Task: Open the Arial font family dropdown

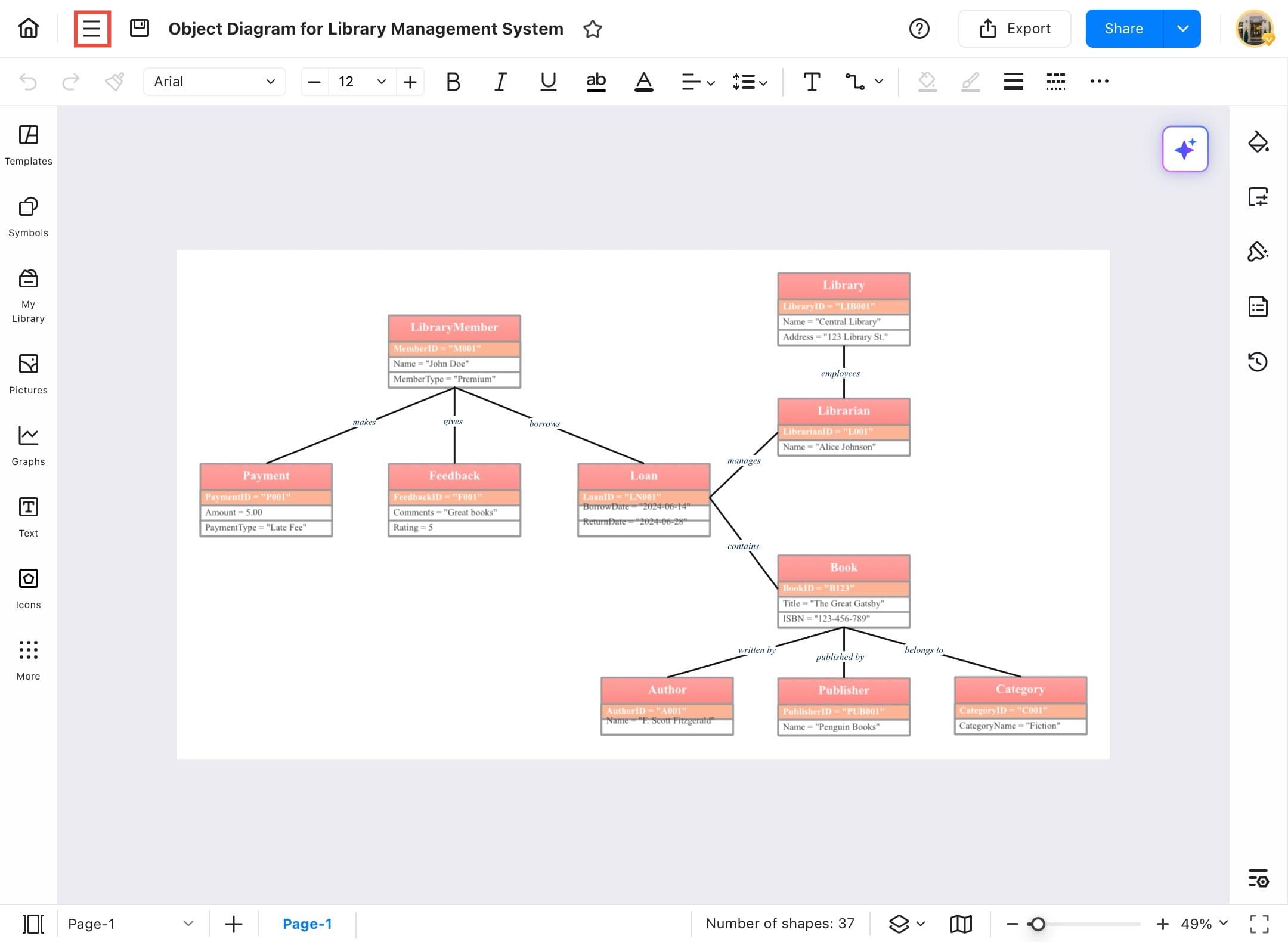Action: pyautogui.click(x=214, y=82)
